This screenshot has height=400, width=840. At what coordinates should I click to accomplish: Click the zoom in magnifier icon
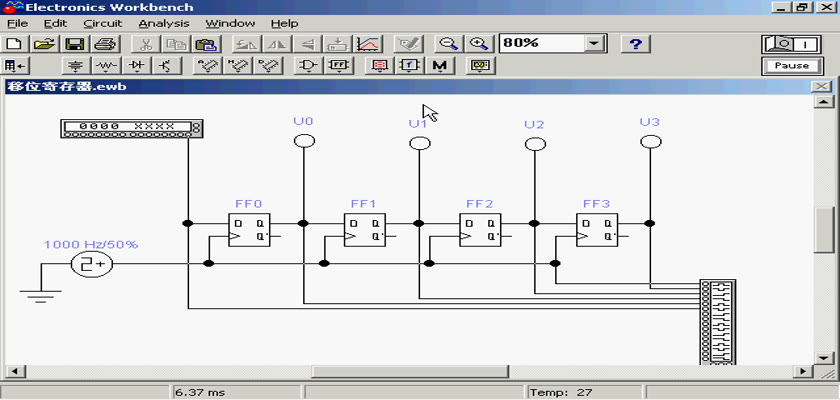tap(480, 44)
